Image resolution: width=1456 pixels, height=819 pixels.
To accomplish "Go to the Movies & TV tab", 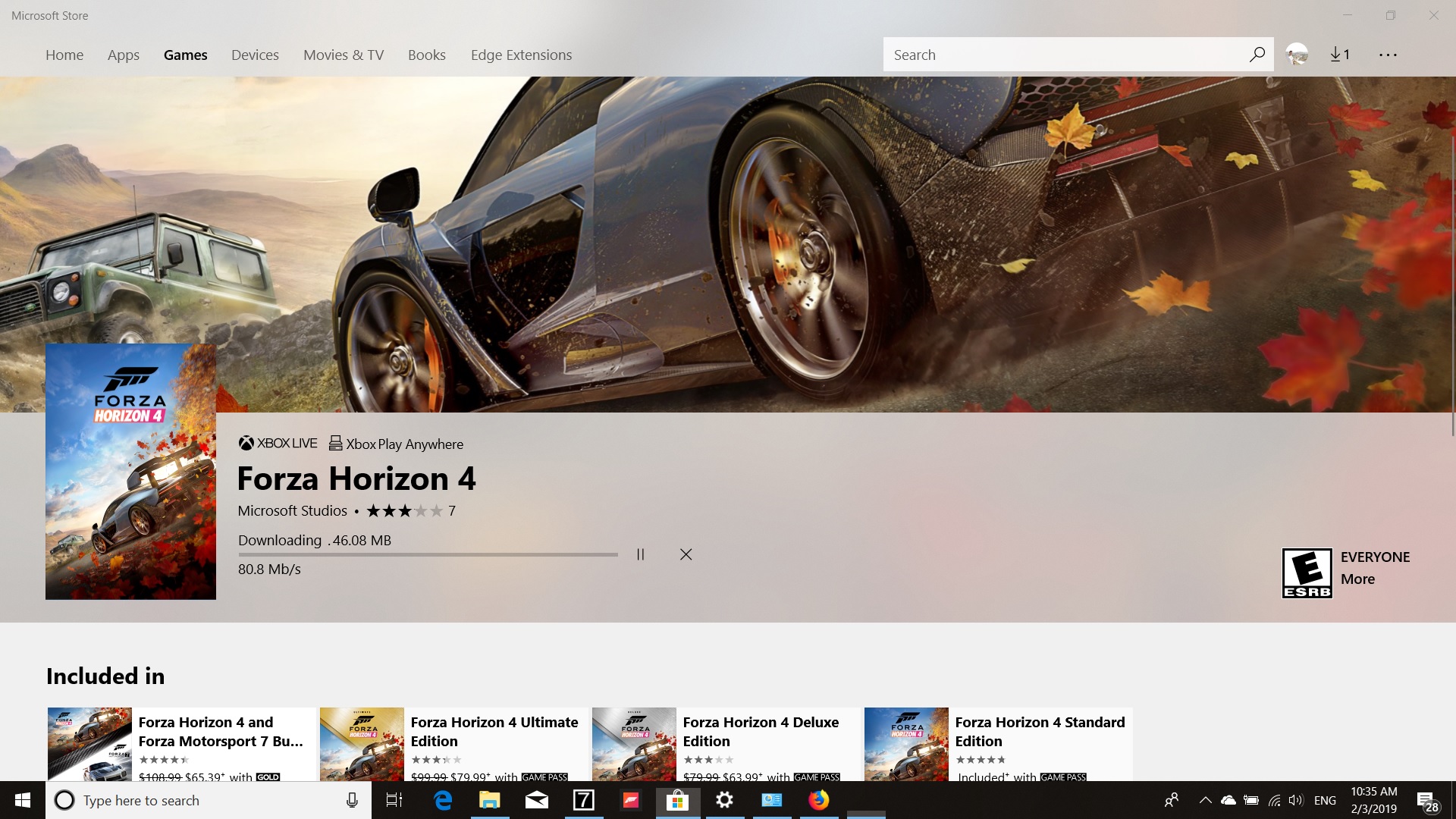I will [x=344, y=55].
